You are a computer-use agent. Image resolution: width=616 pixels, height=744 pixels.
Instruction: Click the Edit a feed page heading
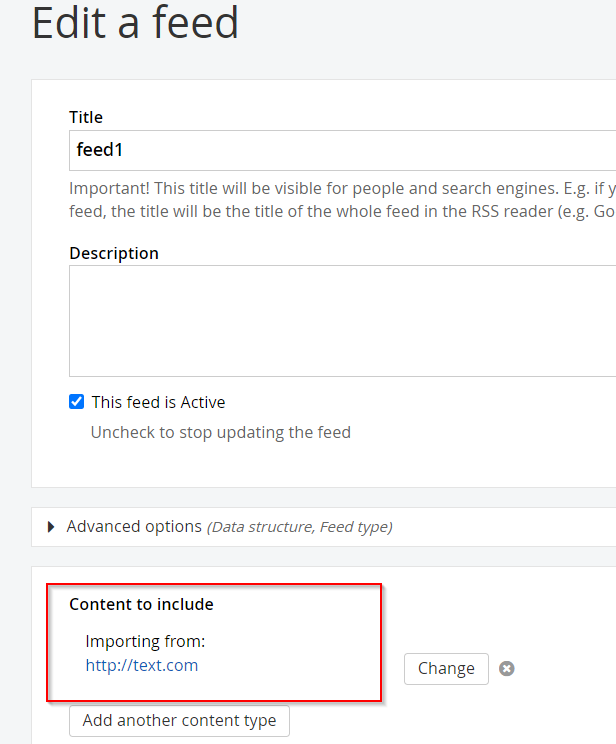pos(135,23)
